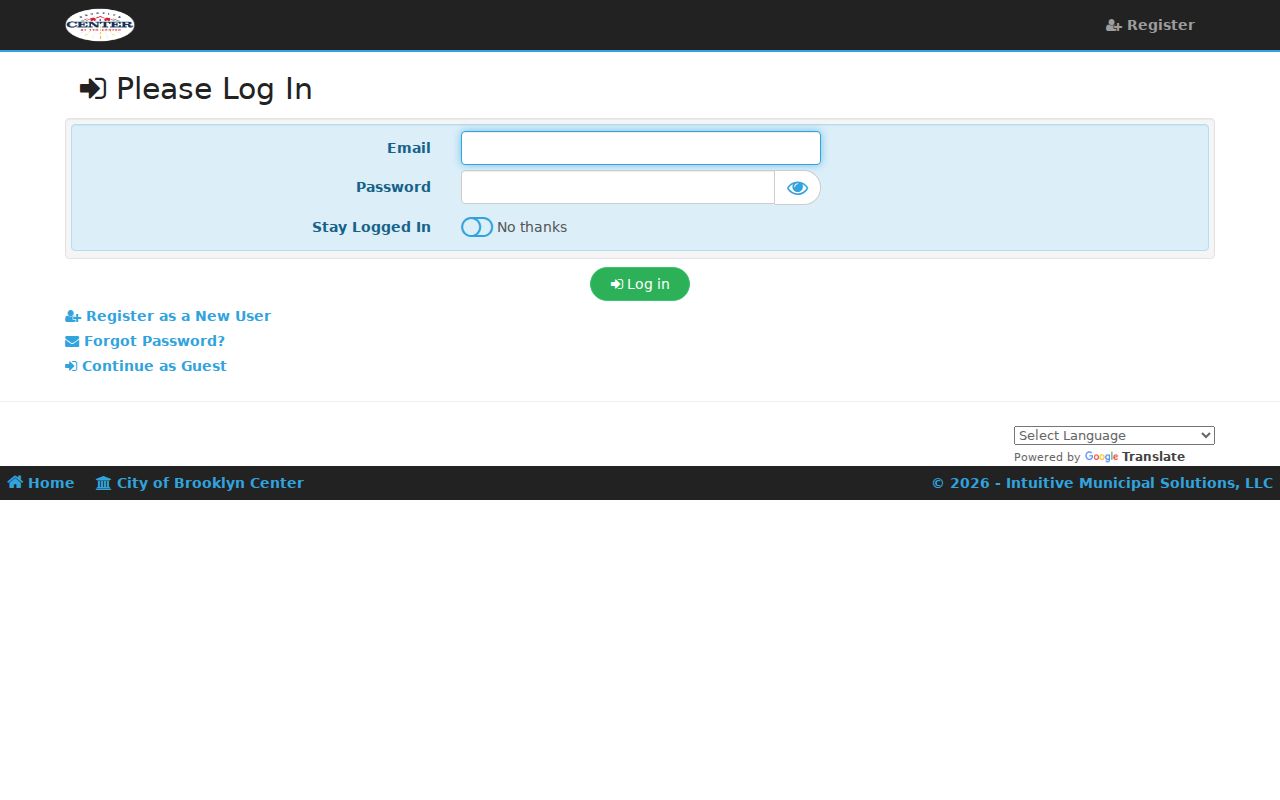Click the Brooklyn Center logo in header
1280x800 pixels.
click(100, 25)
